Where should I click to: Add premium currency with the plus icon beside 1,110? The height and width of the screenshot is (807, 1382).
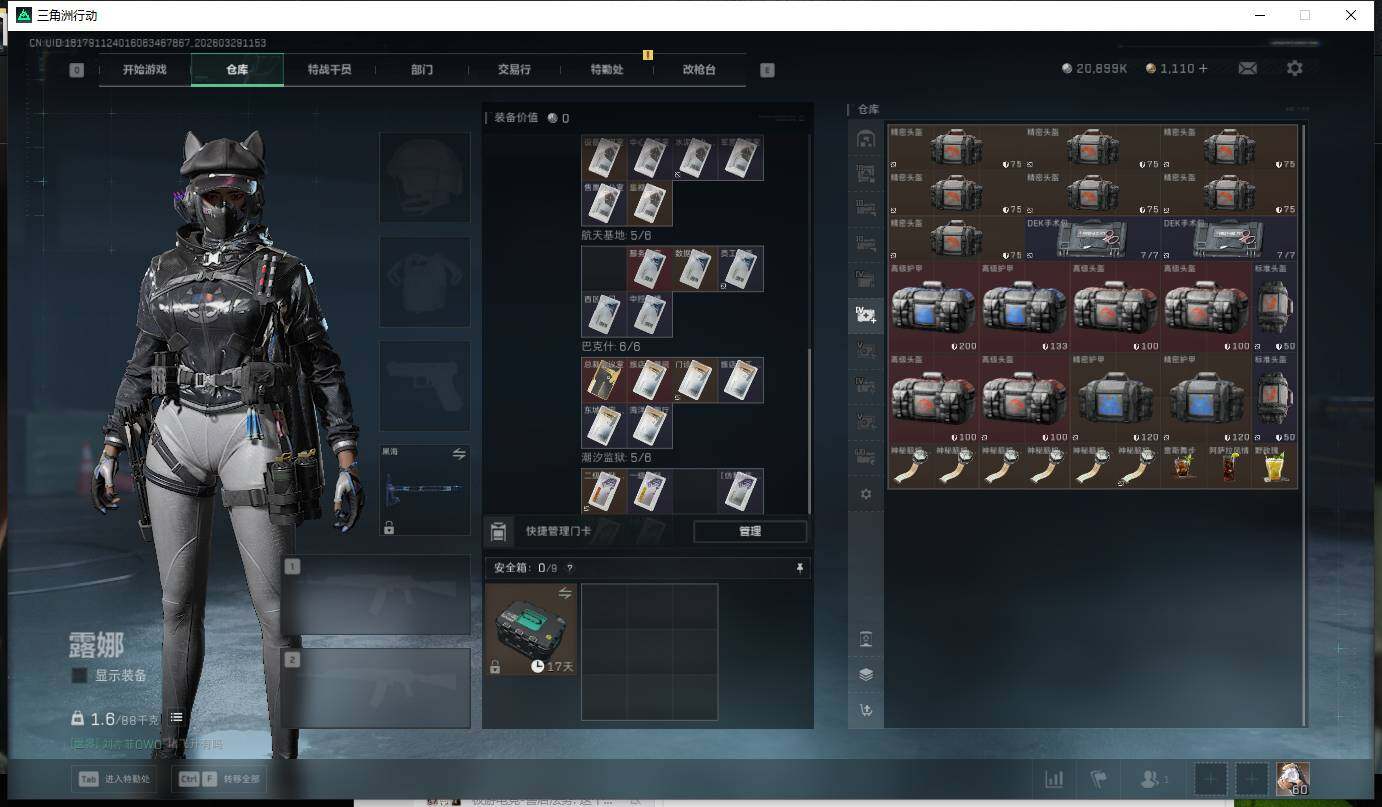[x=1202, y=69]
